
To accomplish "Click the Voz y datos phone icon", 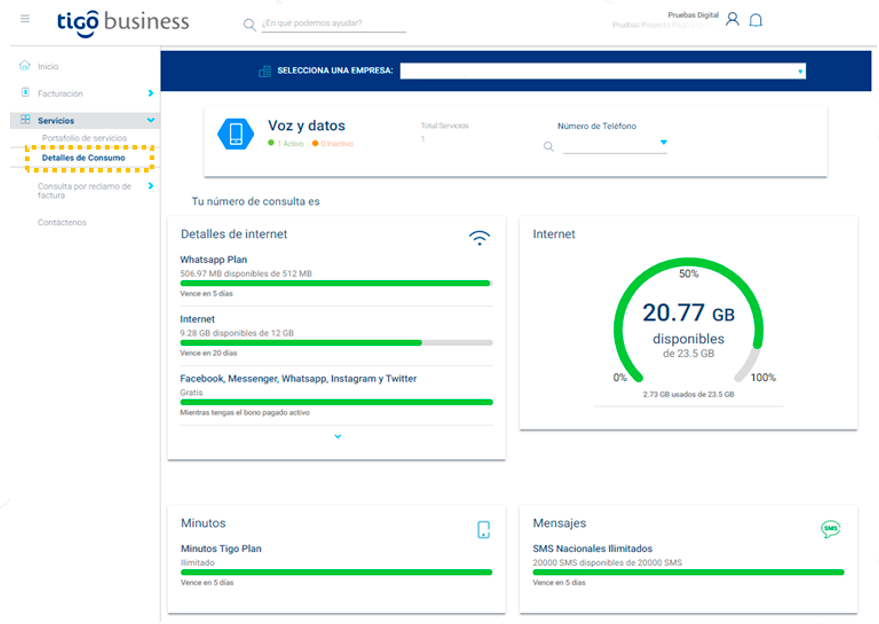I will (x=235, y=134).
